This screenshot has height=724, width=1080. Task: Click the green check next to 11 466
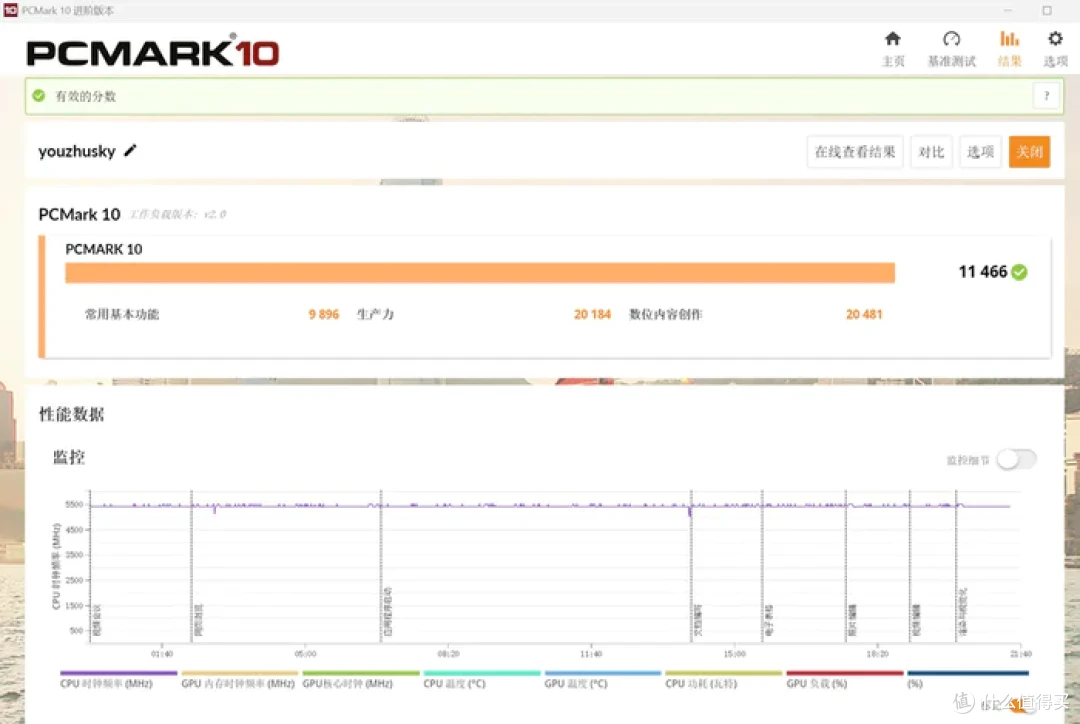(x=1019, y=272)
